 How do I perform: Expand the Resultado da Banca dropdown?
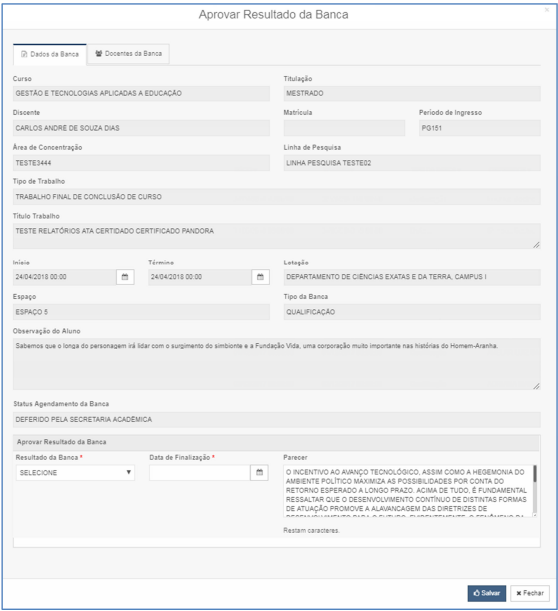(75, 473)
